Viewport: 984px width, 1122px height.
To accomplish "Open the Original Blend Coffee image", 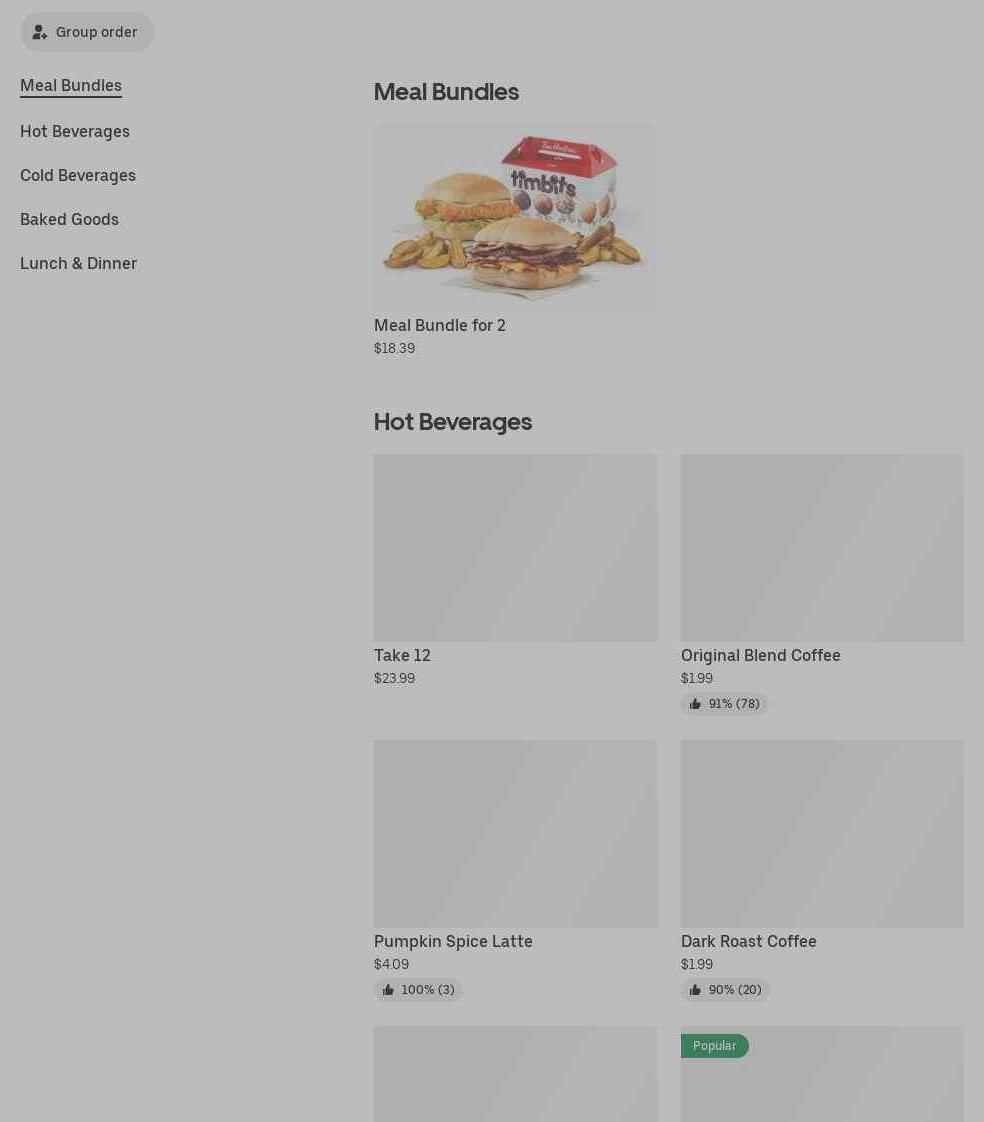I will (x=822, y=547).
